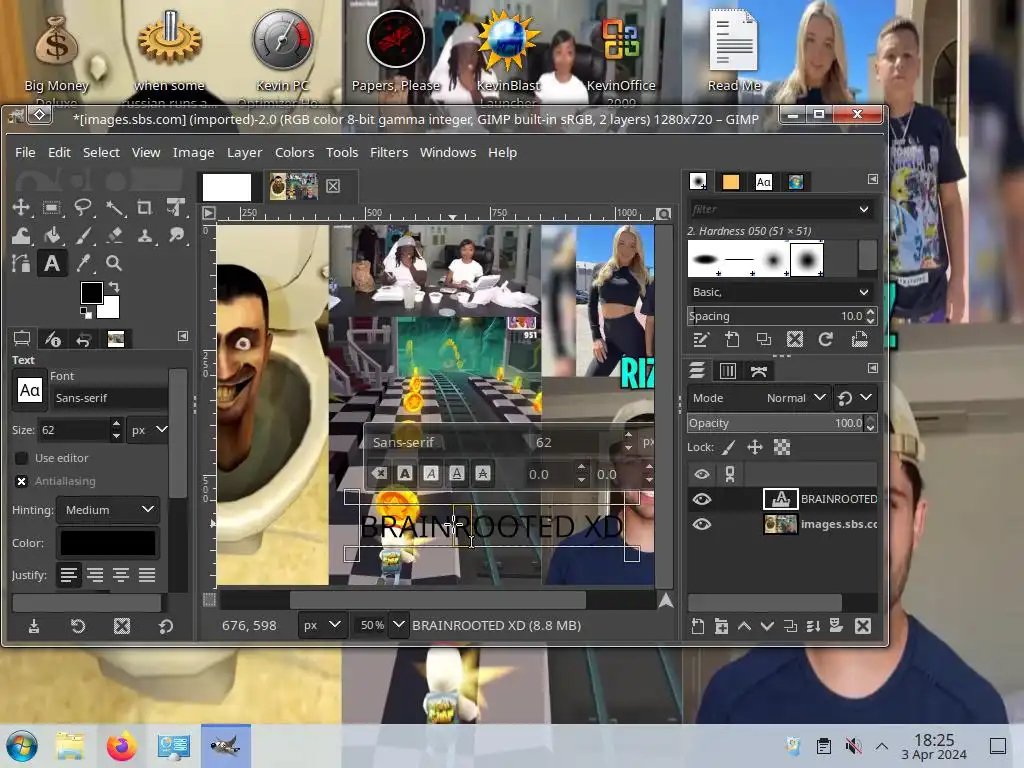Select the Paths tool
Screen dimensions: 1024x768
pyautogui.click(x=21, y=263)
